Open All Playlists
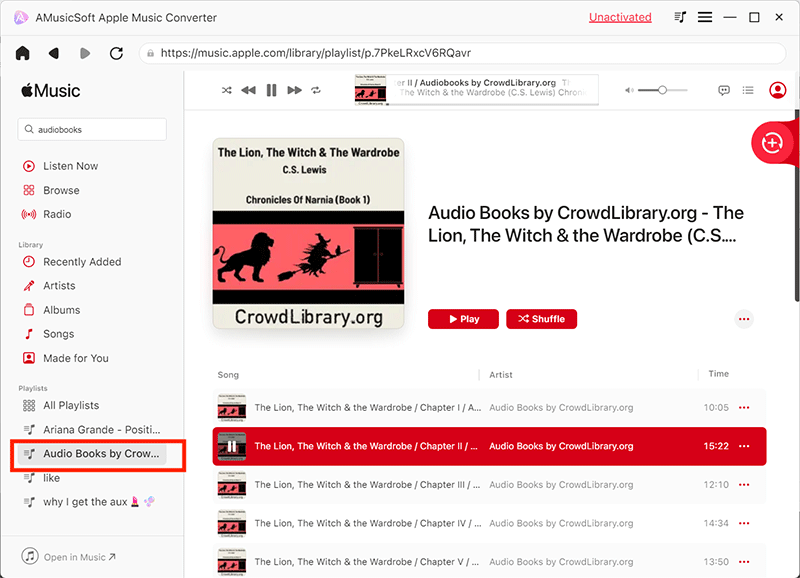Screen dimensions: 800x578 click(61, 406)
